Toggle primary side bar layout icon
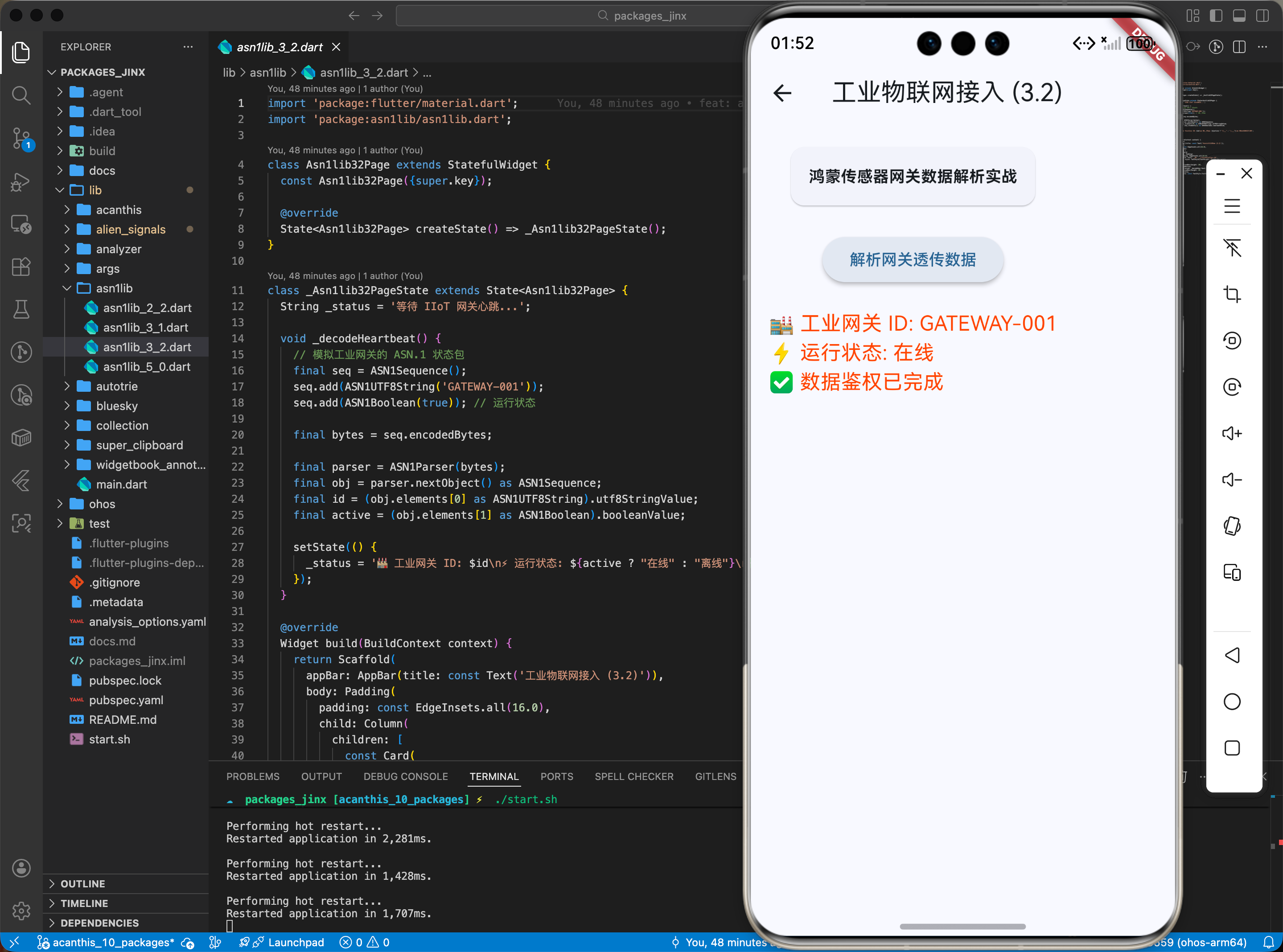The image size is (1283, 952). 1216,16
